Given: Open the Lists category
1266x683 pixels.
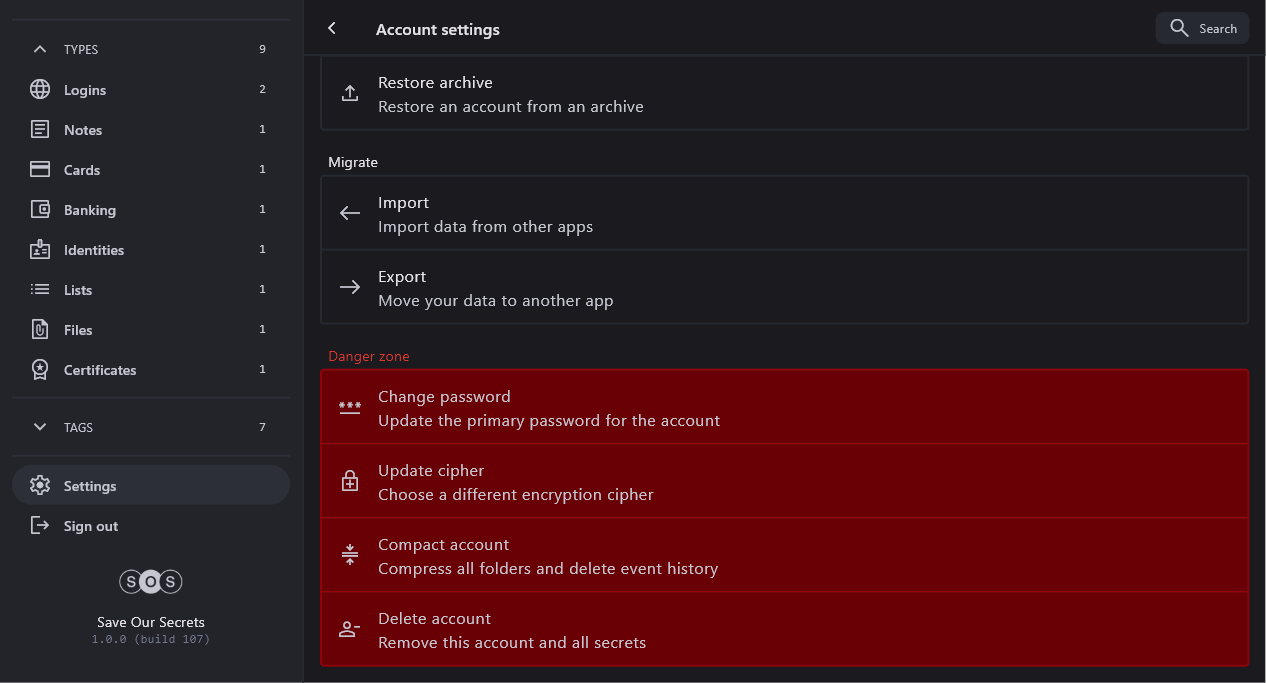Looking at the screenshot, I should click(x=78, y=290).
